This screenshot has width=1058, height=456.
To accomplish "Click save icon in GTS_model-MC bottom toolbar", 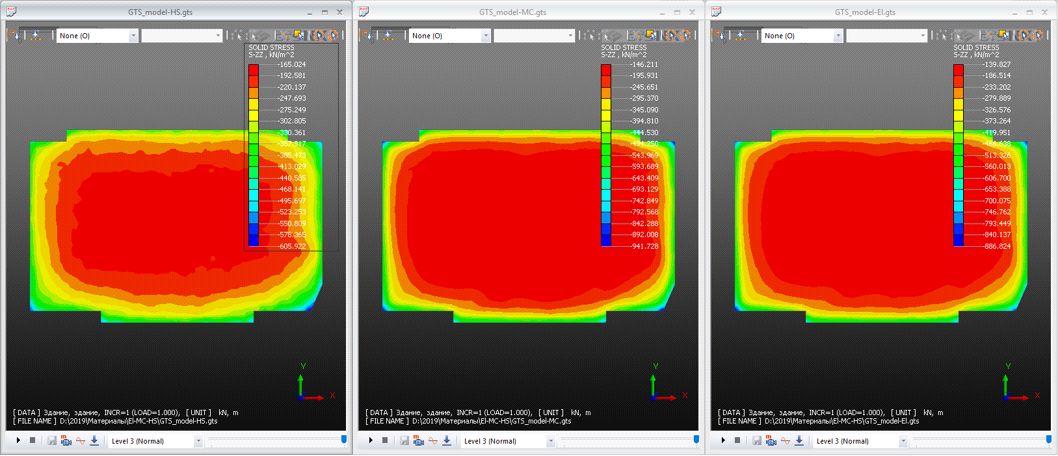I will (404, 441).
